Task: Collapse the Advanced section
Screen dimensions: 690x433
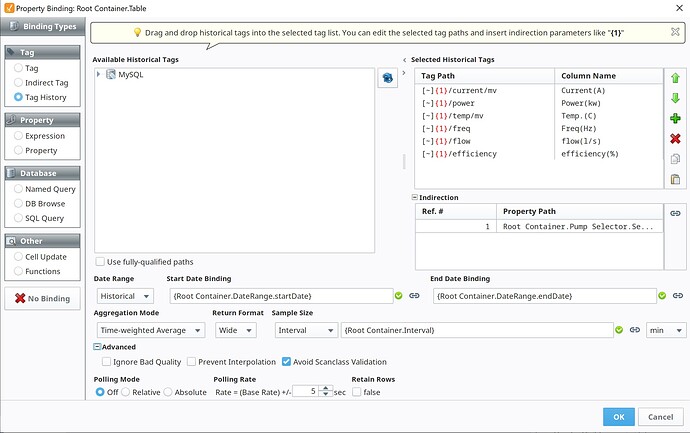Action: tap(97, 347)
